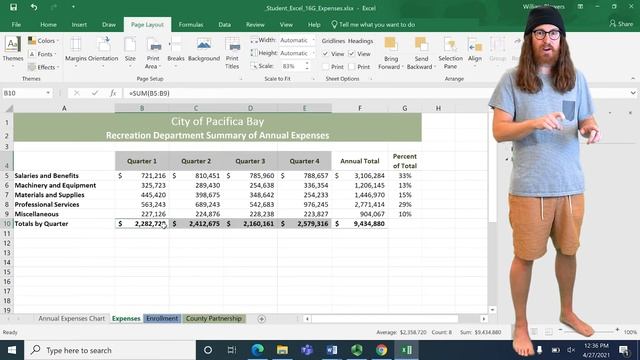This screenshot has width=640, height=360.
Task: Open Google Chrome from the taskbar
Action: tap(382, 350)
